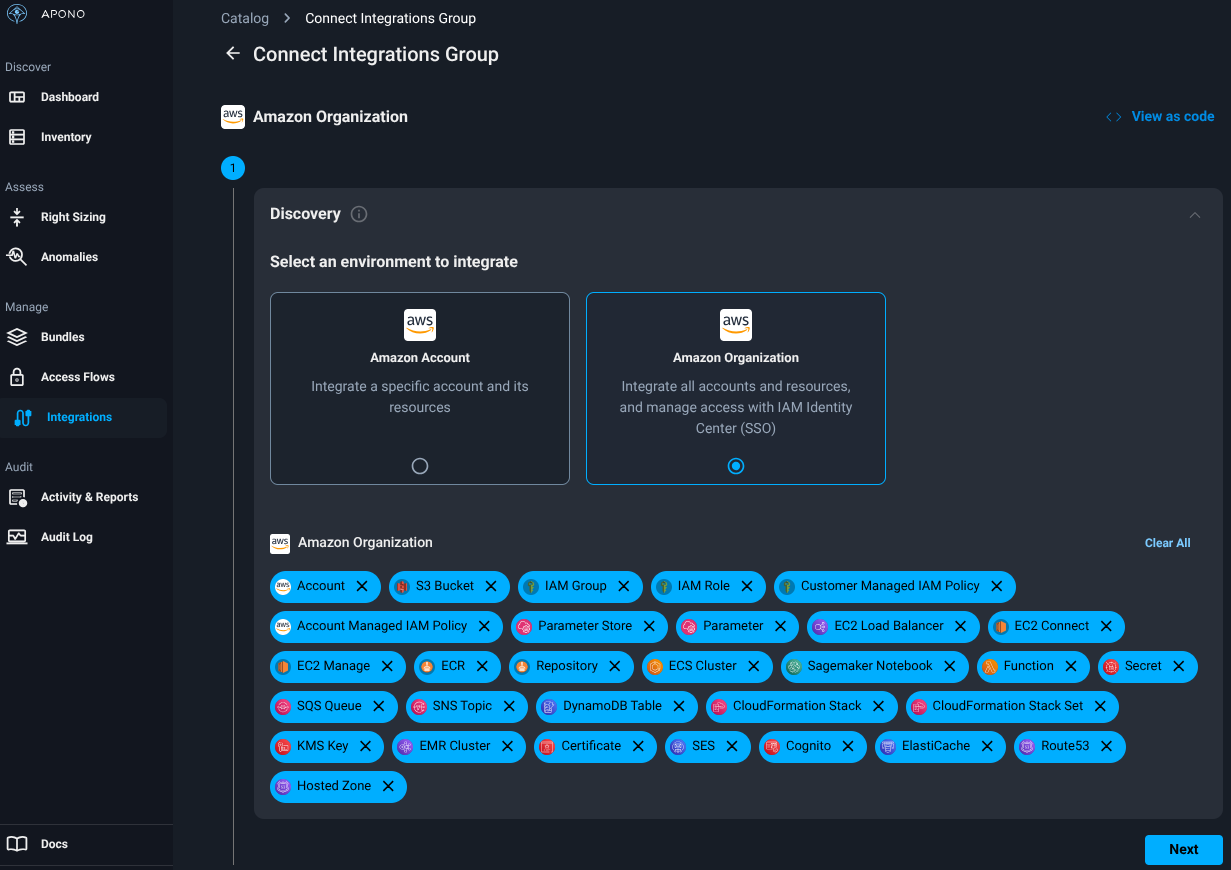
Task: Navigate to Catalog via the breadcrumb
Action: click(x=243, y=18)
